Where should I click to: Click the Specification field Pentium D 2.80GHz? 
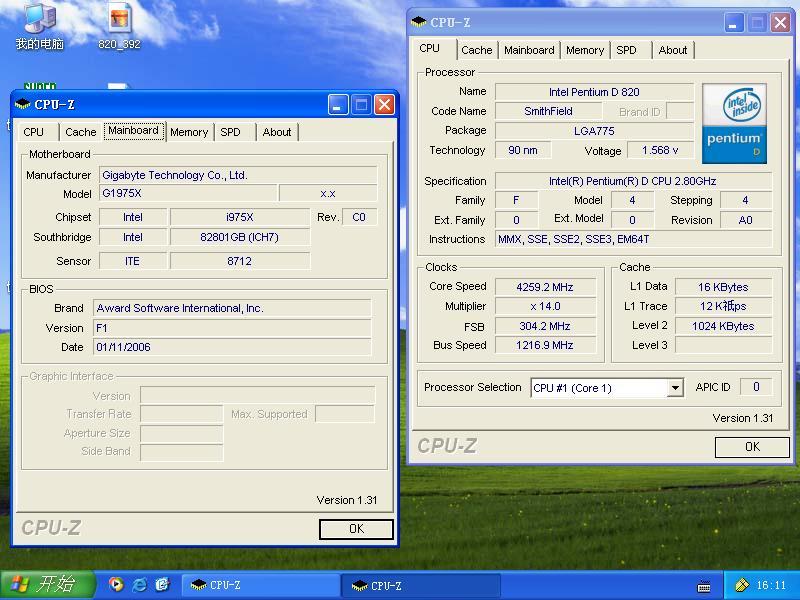click(633, 181)
